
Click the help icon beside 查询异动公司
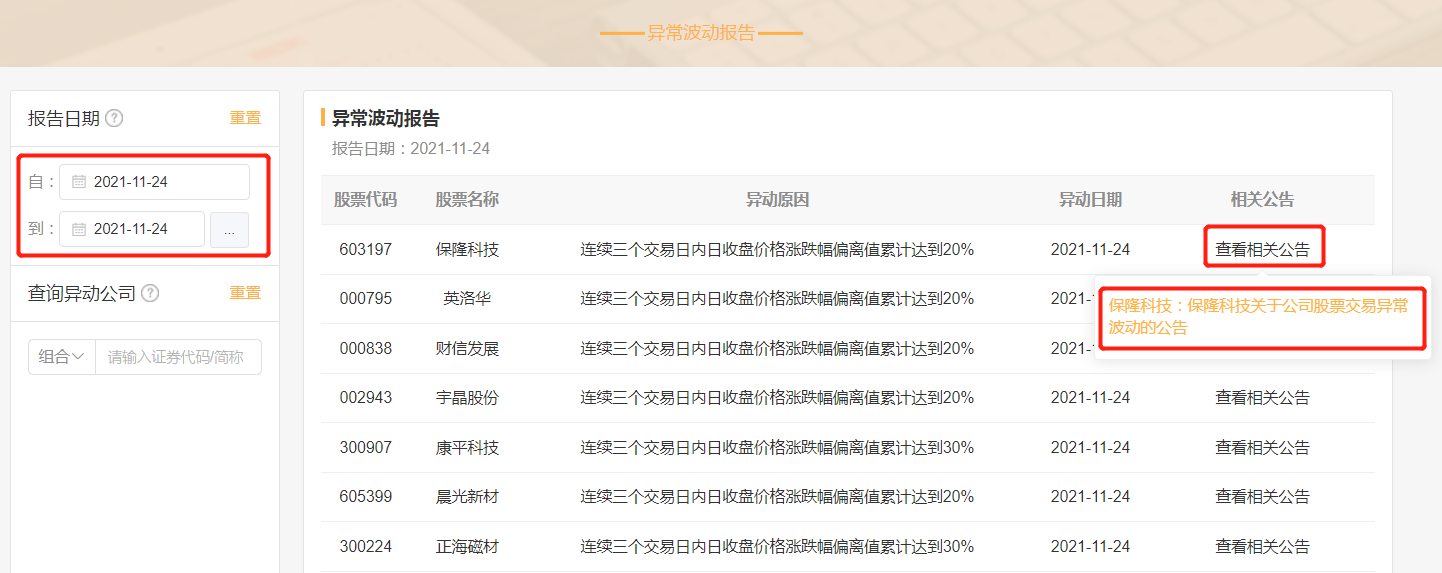pos(150,293)
